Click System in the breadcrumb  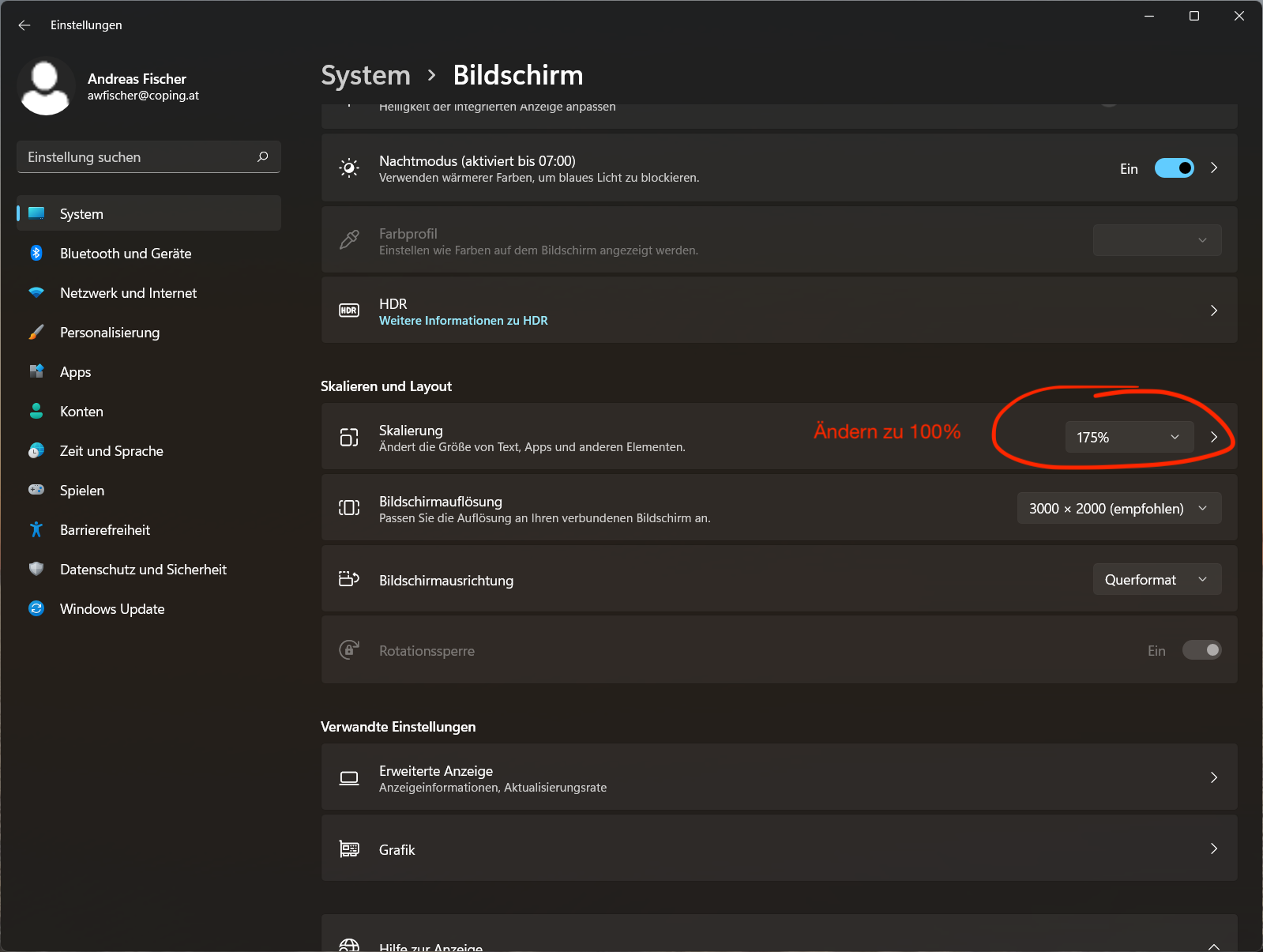point(366,75)
